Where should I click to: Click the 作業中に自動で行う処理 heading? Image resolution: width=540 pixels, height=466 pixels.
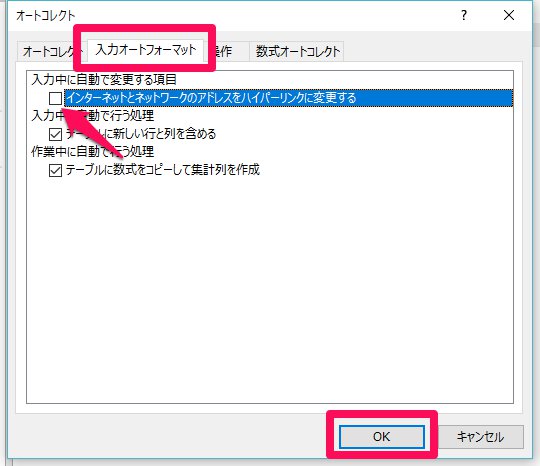click(93, 152)
